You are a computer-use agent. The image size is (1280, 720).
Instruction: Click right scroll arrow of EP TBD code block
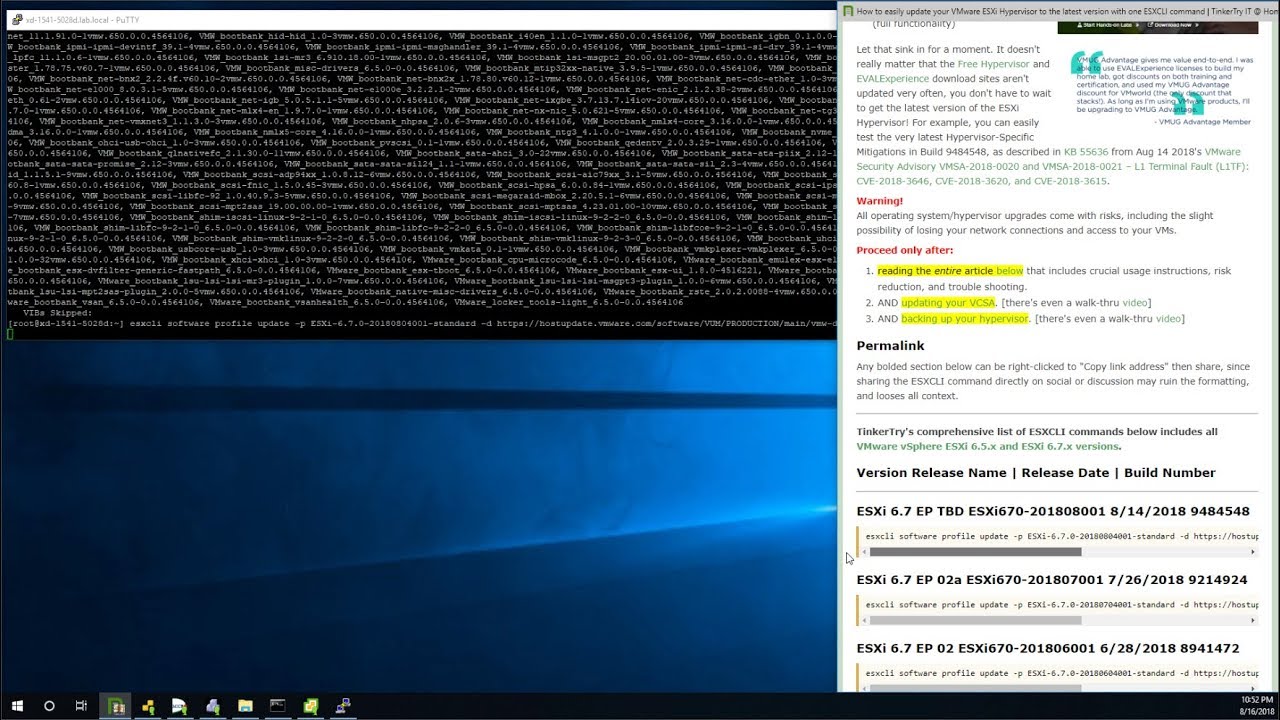pos(1253,552)
